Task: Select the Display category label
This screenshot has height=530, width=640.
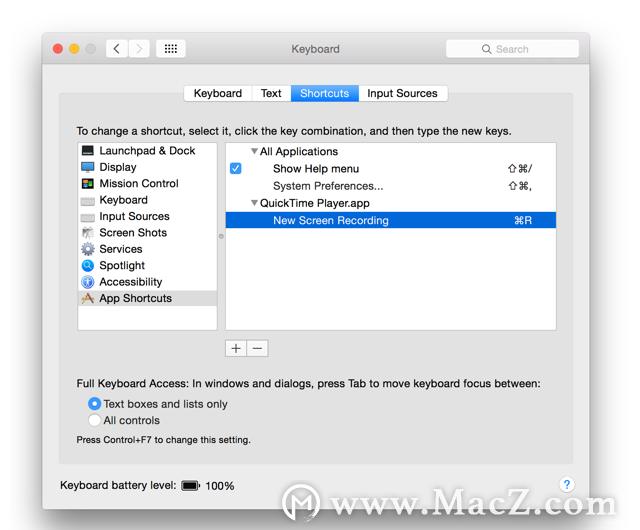Action: [x=118, y=167]
